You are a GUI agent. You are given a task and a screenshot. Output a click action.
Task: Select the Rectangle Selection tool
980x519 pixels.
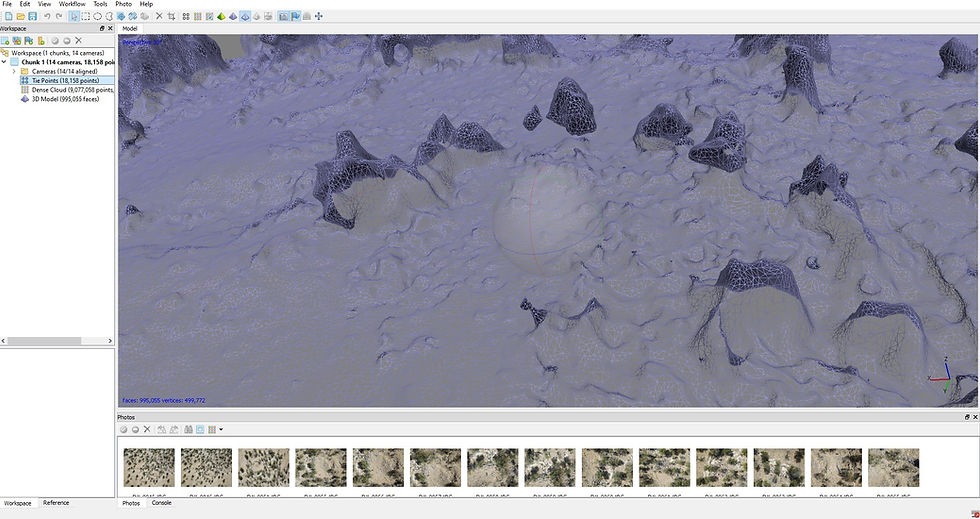click(86, 16)
